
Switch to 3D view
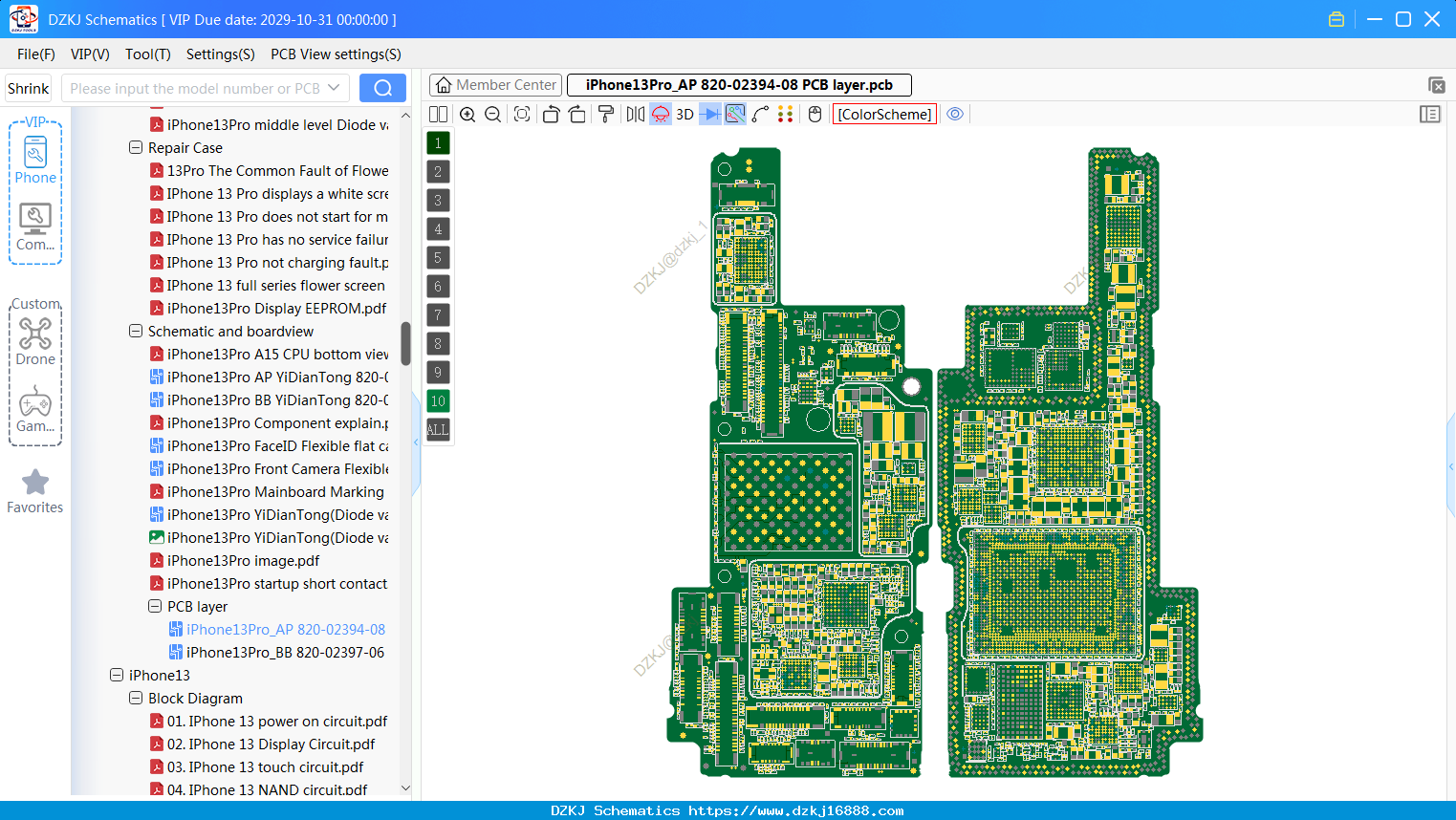[685, 115]
